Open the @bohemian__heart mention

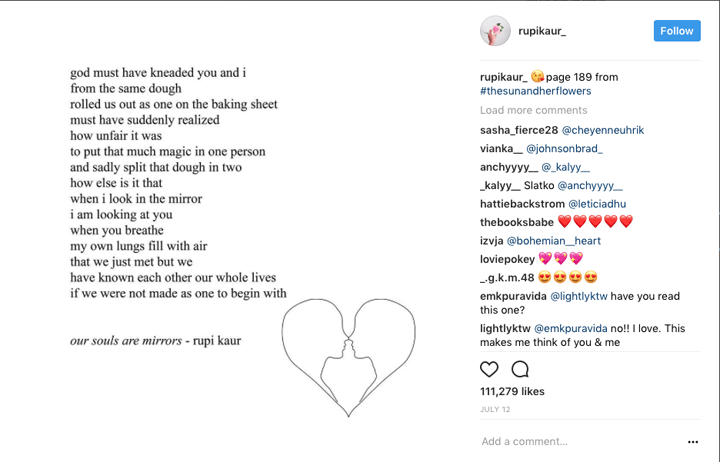point(554,241)
